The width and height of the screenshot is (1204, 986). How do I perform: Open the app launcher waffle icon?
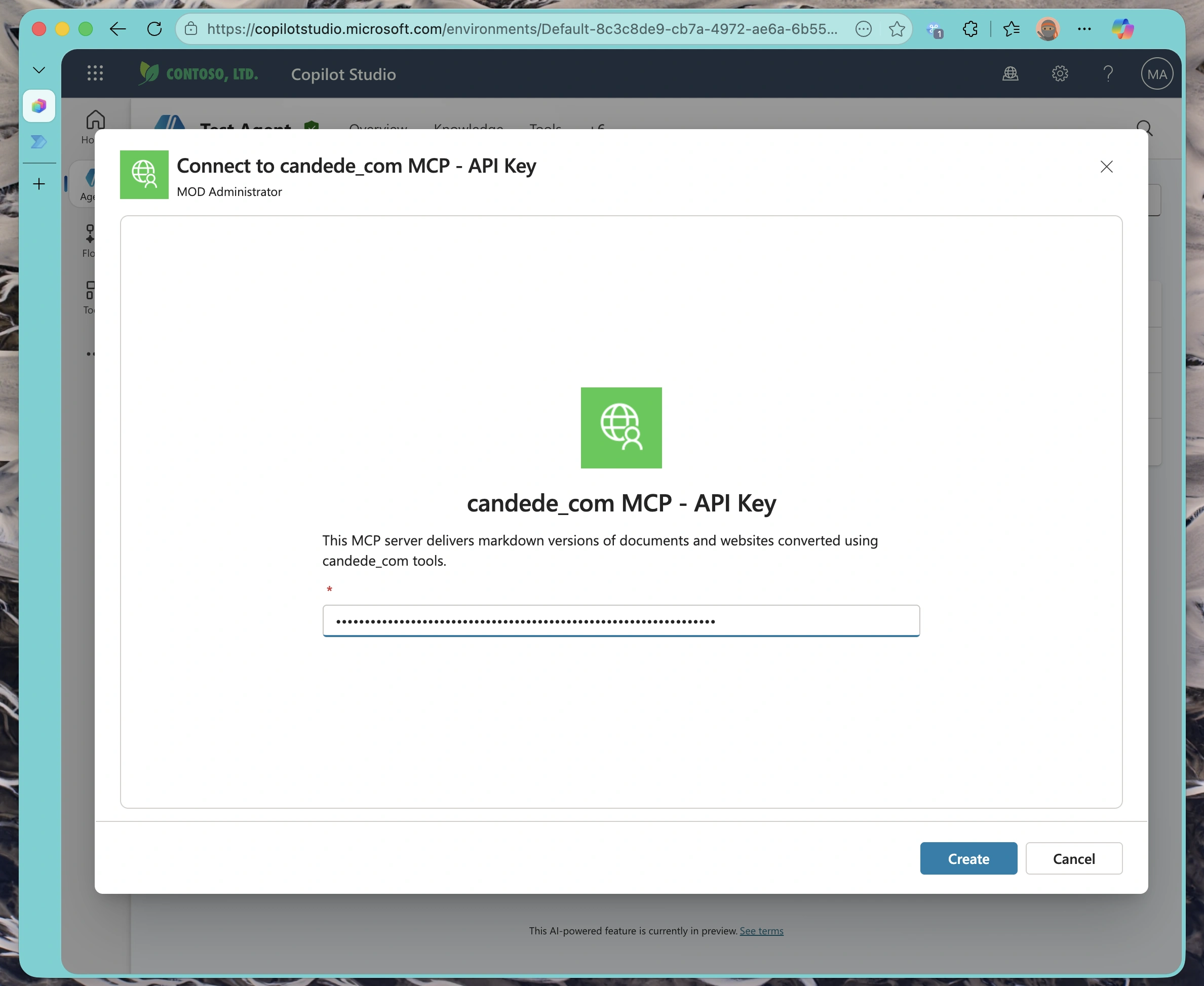[x=95, y=73]
